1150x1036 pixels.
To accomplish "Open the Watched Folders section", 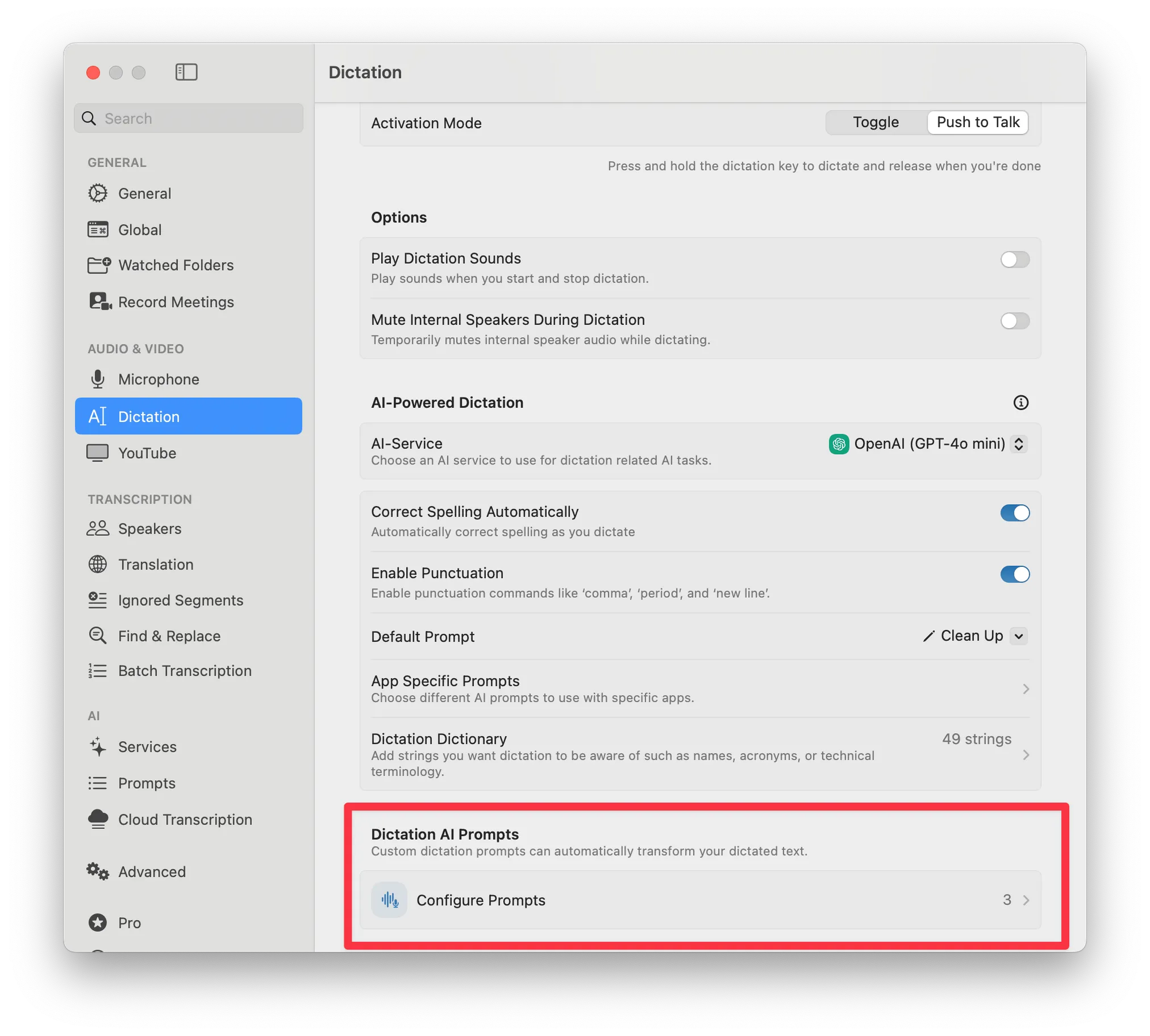I will point(175,265).
